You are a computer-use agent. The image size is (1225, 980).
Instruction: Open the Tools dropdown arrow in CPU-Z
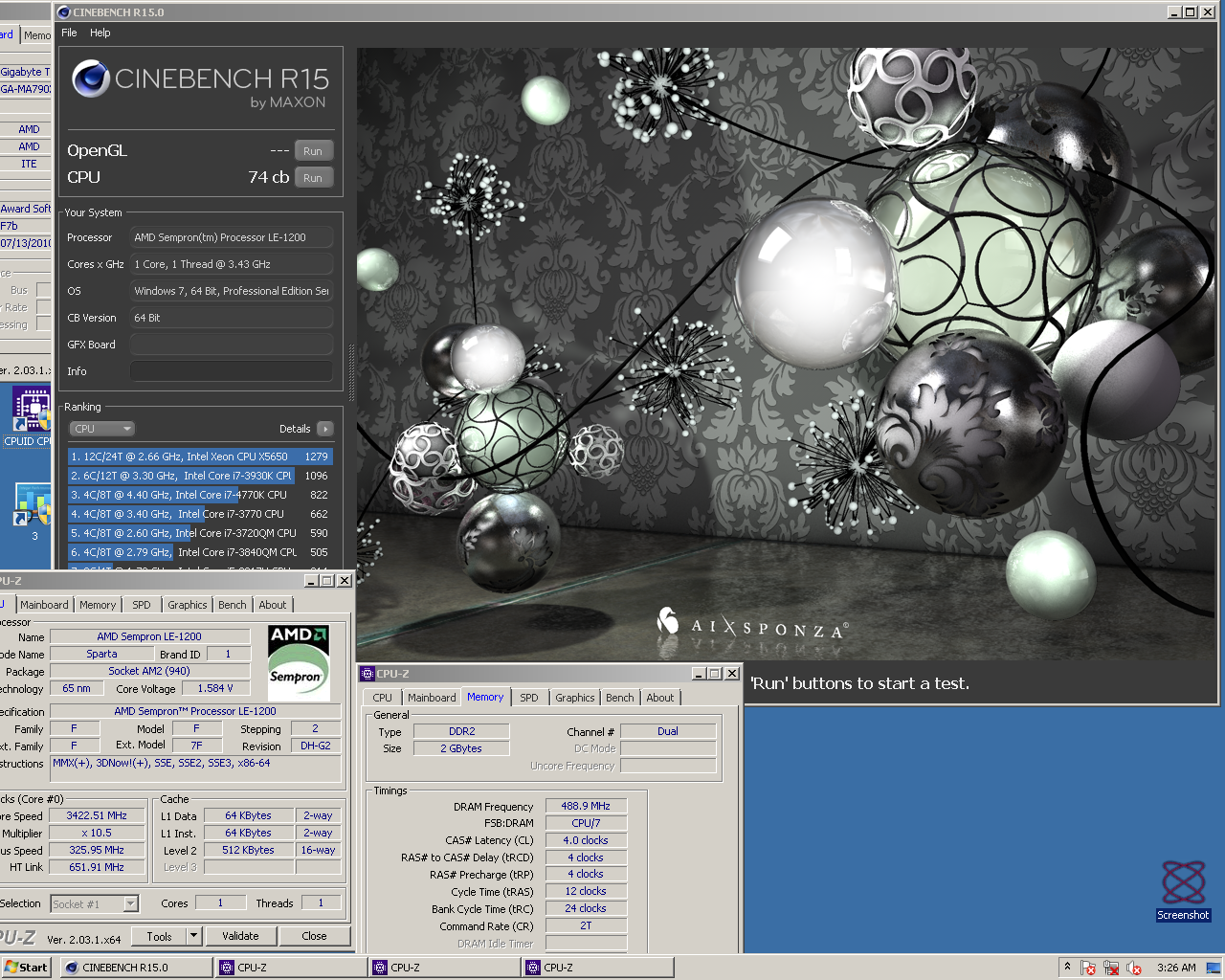[x=194, y=936]
